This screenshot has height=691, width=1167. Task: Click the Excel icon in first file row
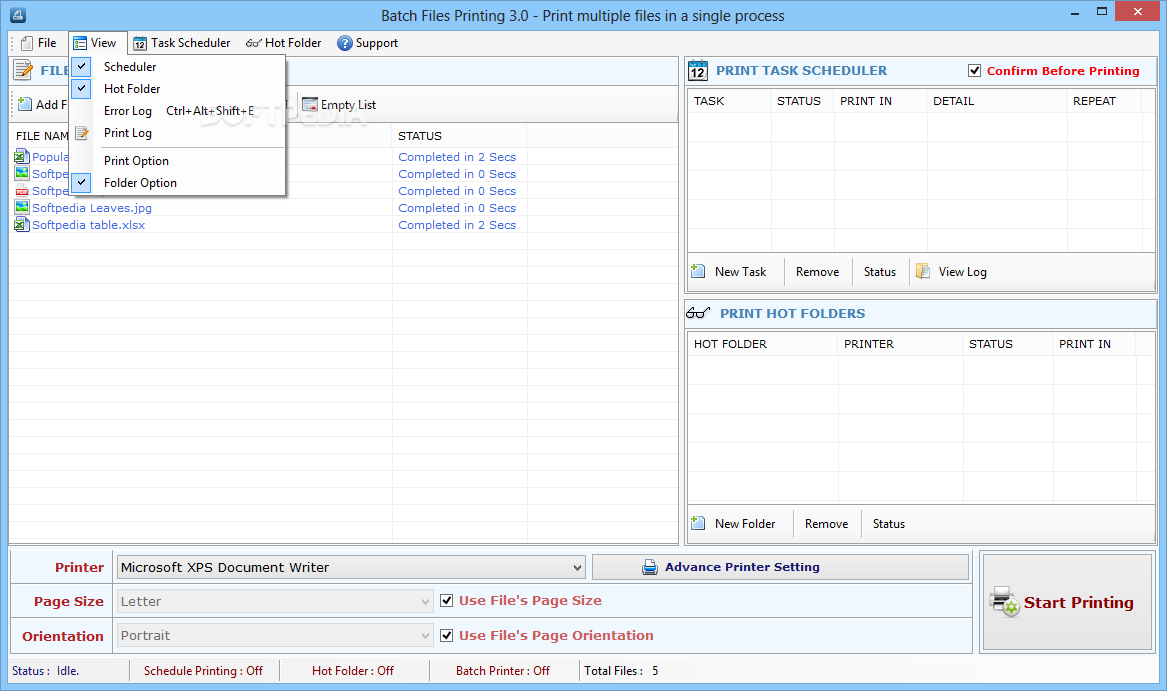pyautogui.click(x=22, y=156)
